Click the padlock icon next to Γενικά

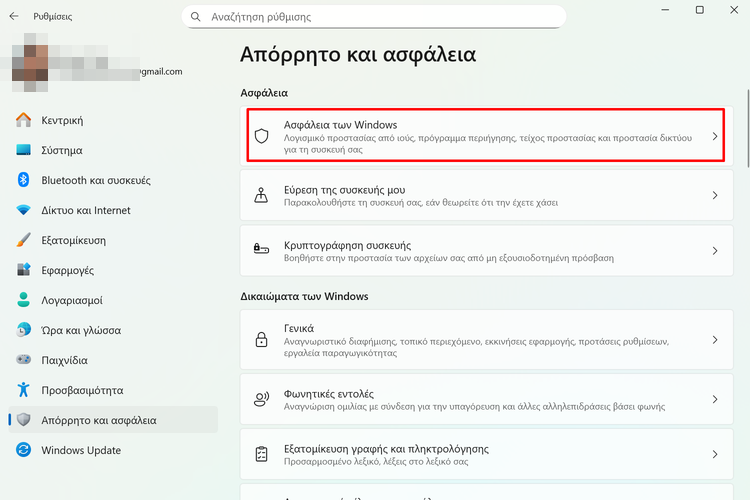pos(262,338)
